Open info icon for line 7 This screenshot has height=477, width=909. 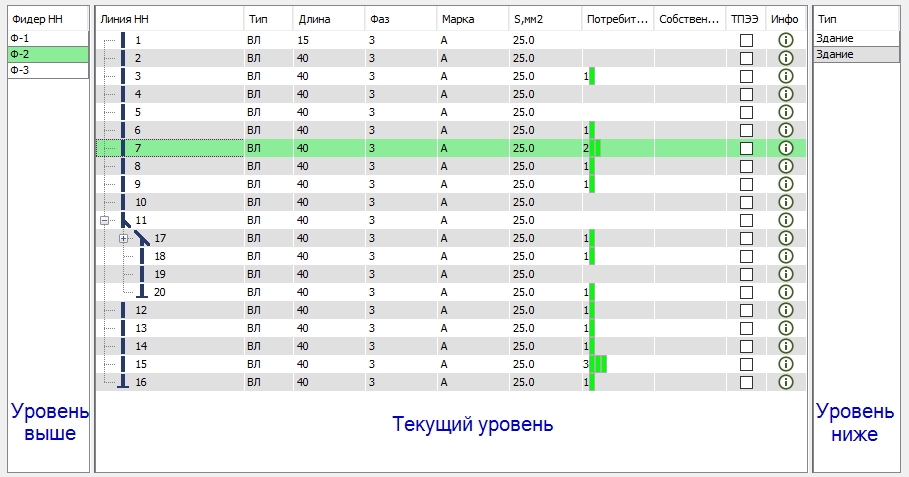[x=786, y=148]
